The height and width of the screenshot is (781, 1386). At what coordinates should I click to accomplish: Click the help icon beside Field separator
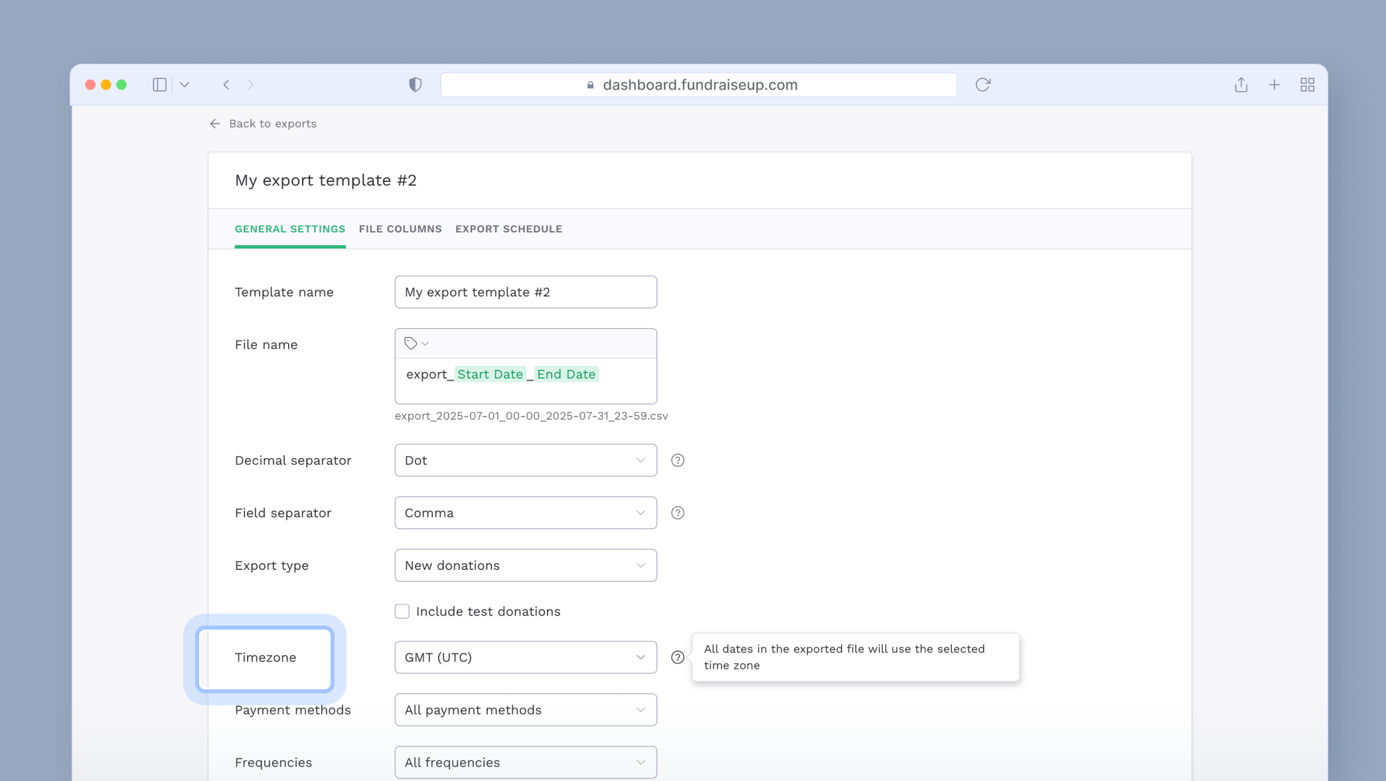(678, 513)
